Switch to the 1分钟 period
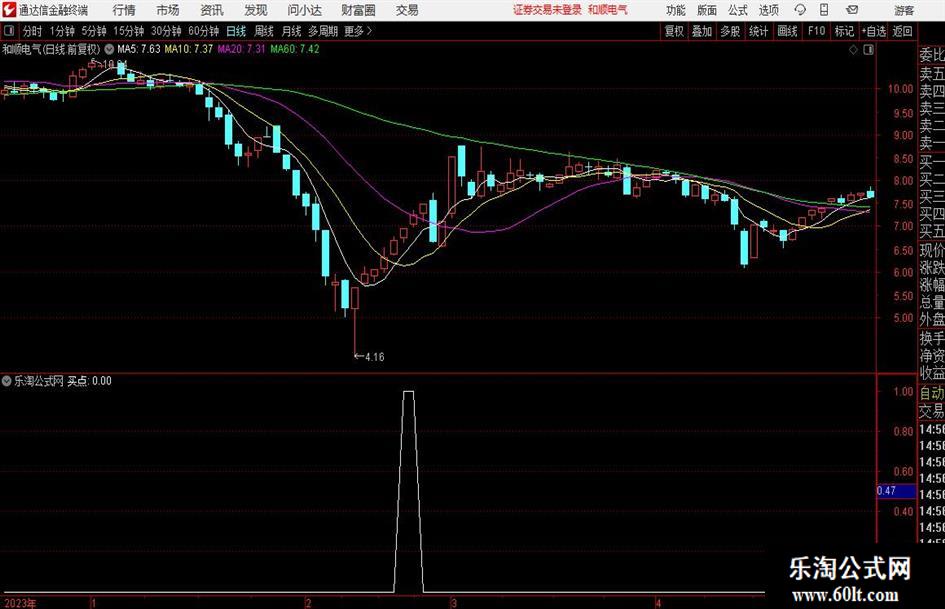Screen dimensions: 945x609 [x=62, y=31]
